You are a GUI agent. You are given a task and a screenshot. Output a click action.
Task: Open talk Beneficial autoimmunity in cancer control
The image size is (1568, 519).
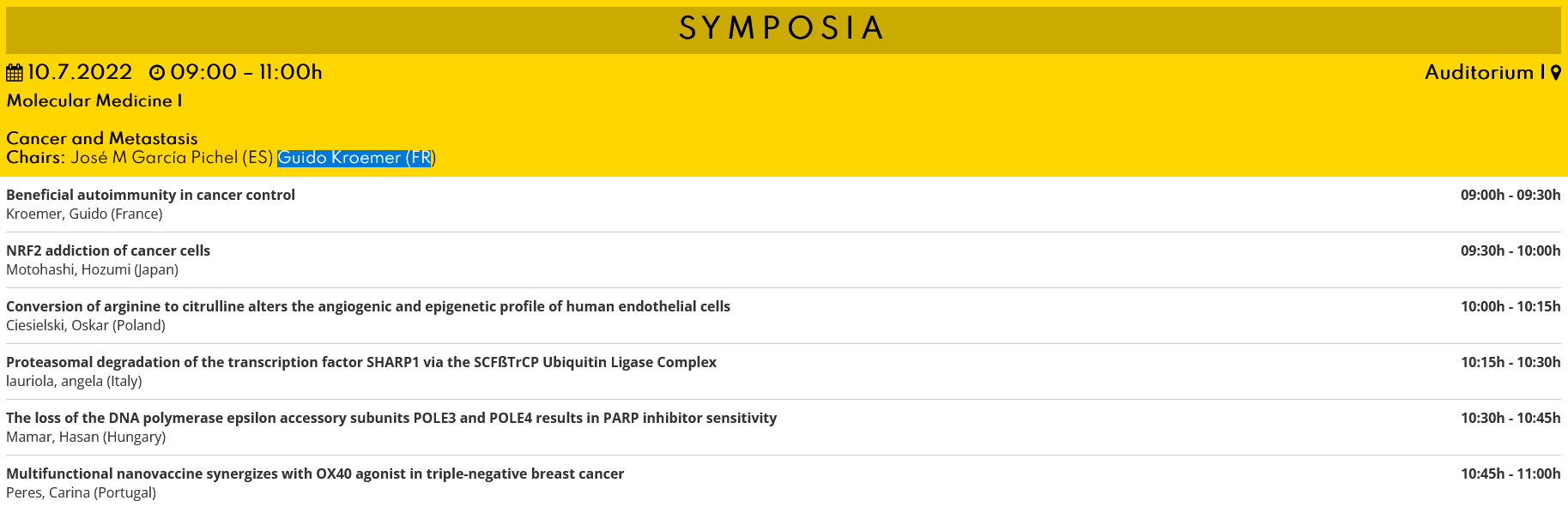[x=151, y=195]
